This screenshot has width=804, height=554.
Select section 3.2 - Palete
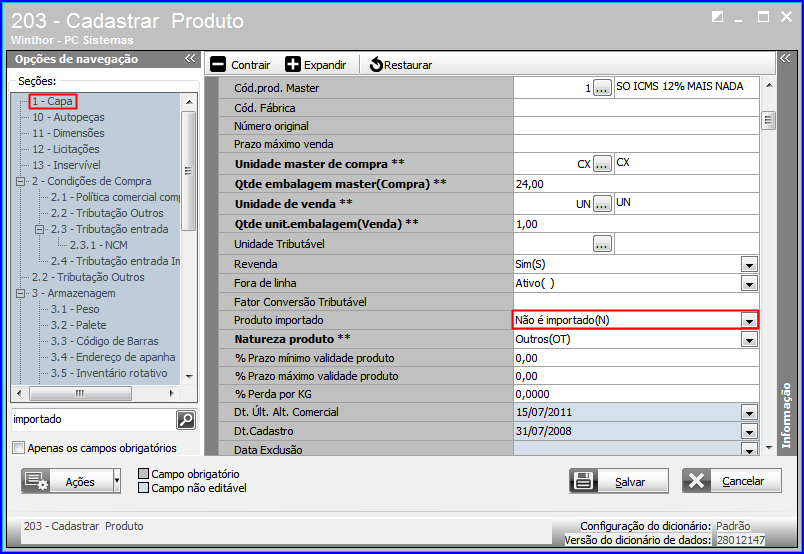tap(78, 325)
